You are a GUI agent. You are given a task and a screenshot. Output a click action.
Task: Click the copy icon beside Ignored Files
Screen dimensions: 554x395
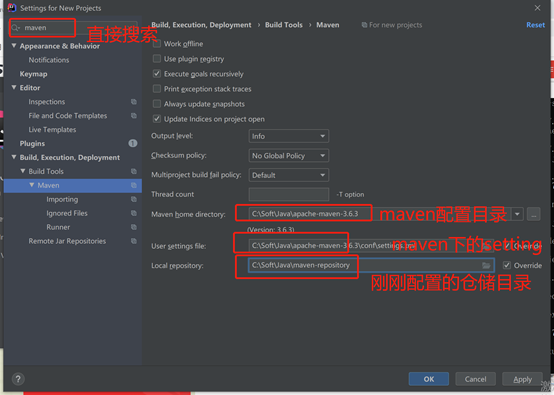coord(134,213)
